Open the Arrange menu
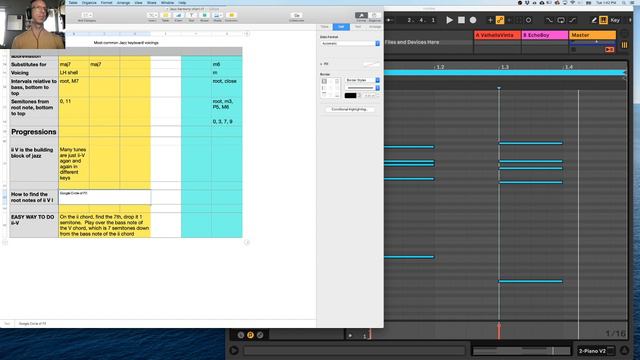Image resolution: width=640 pixels, height=360 pixels. 123,2
